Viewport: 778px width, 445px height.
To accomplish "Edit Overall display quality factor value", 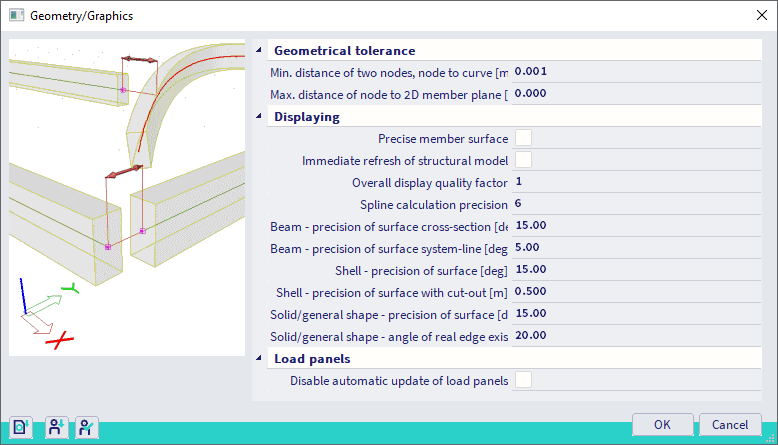I will point(636,182).
